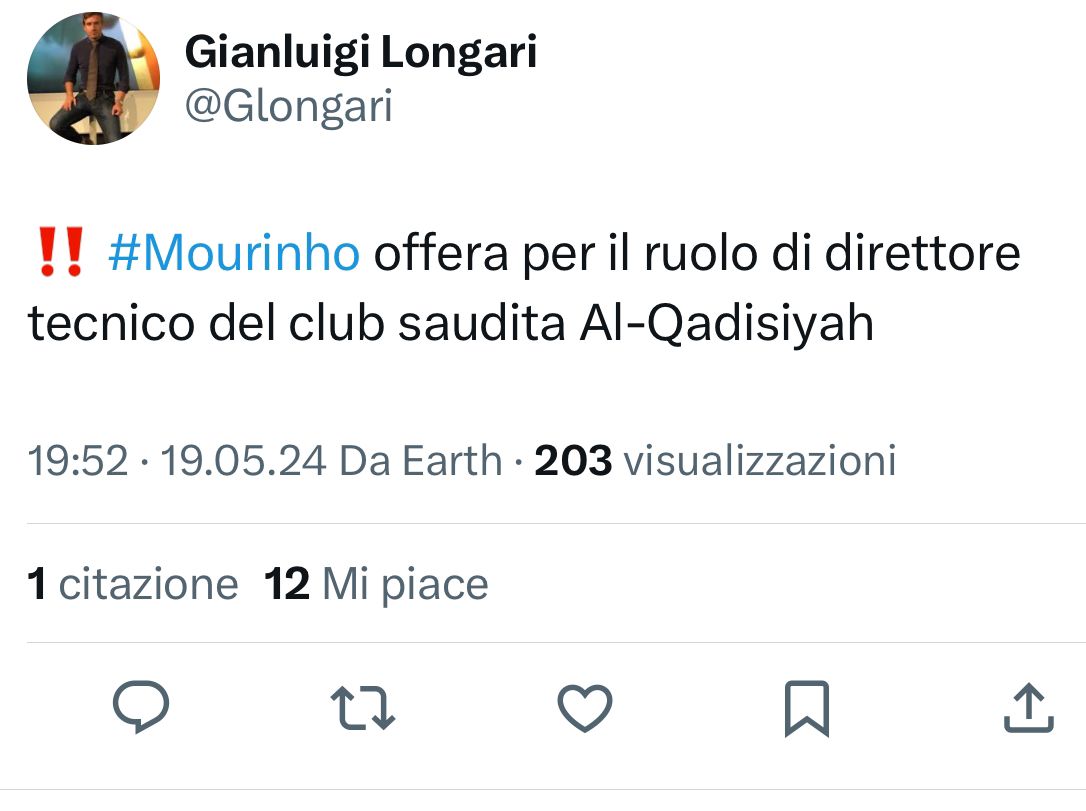
Task: Open Gianluigi Longari's profile picture
Action: [92, 79]
